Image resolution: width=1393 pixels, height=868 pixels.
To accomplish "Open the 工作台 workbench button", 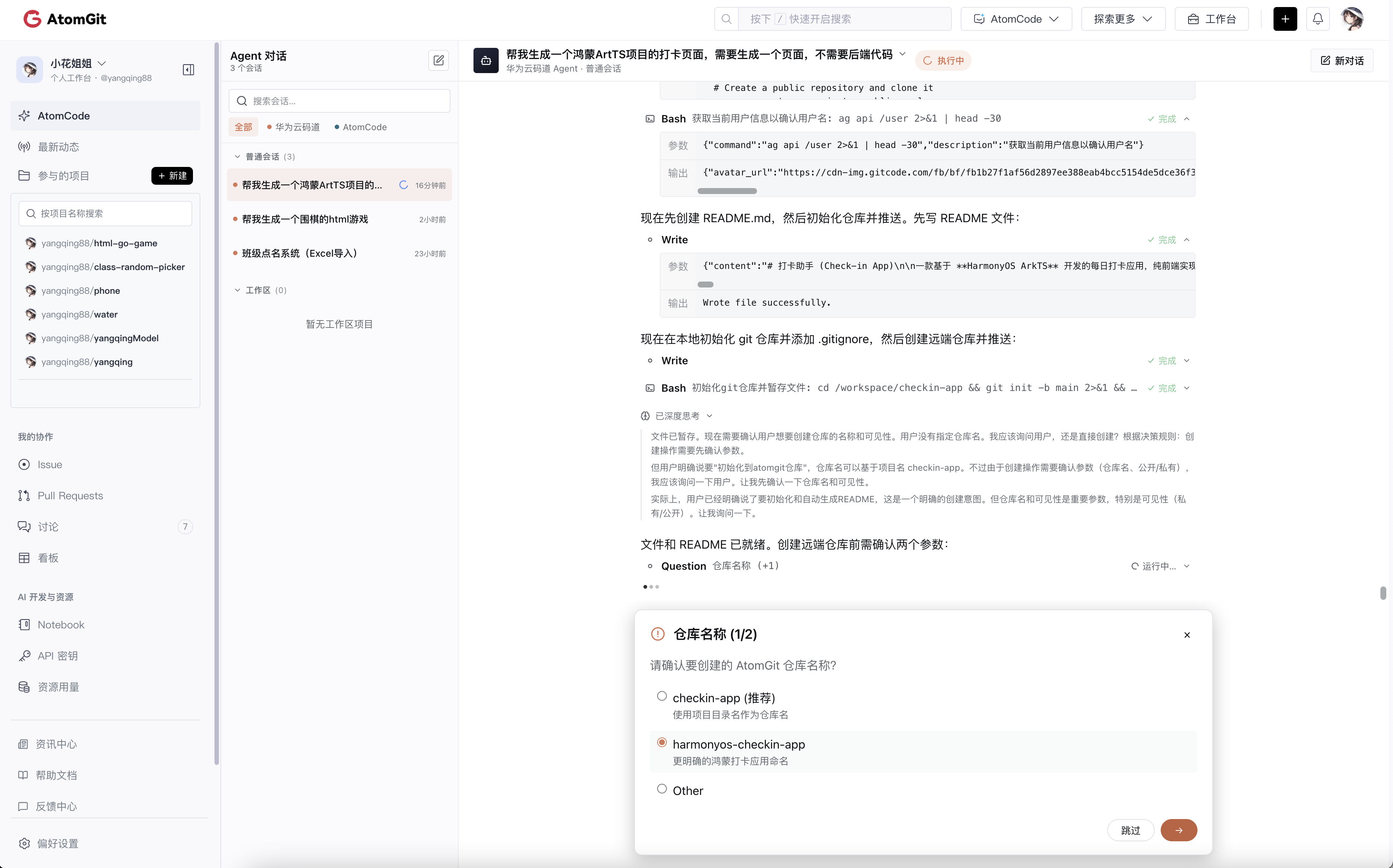I will pos(1212,19).
